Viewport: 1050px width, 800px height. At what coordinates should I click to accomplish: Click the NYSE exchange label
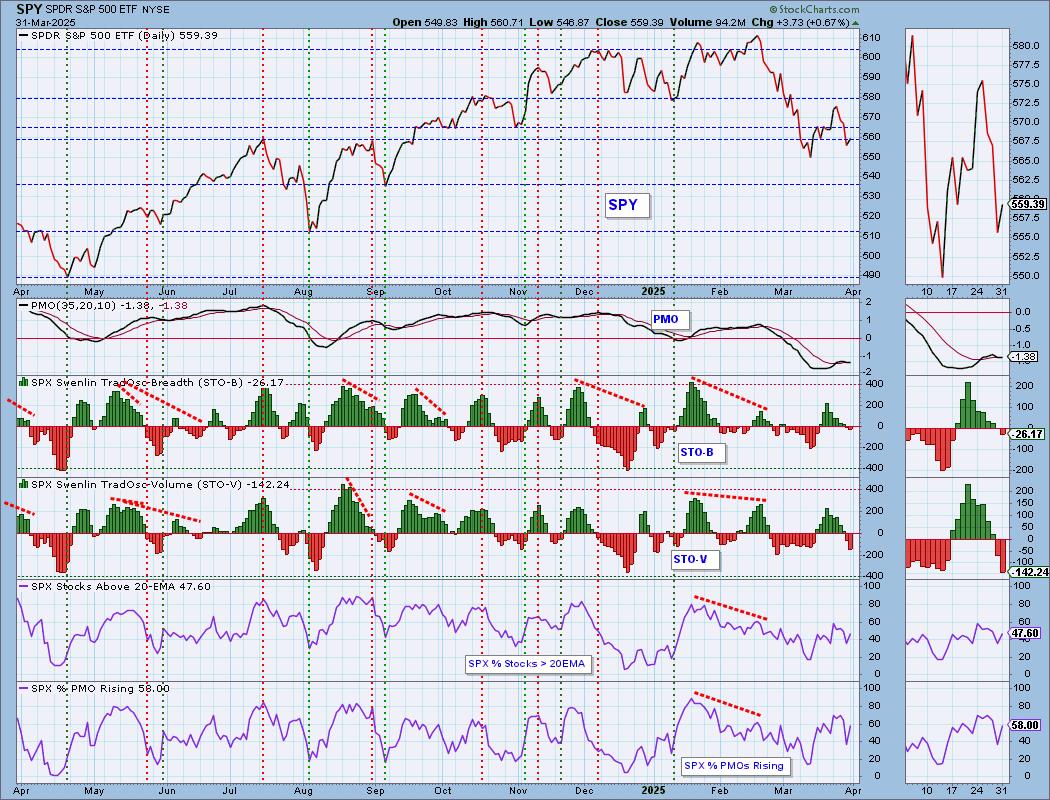(157, 10)
